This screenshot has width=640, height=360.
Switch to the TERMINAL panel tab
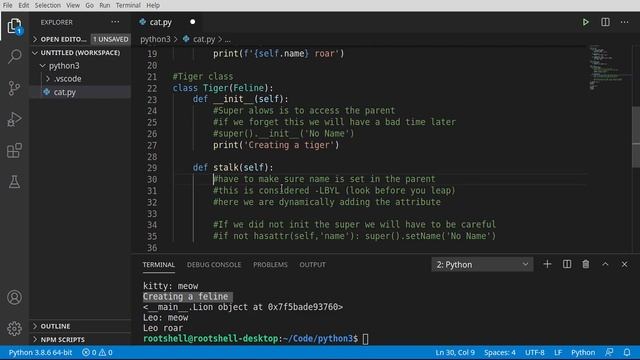coord(158,264)
